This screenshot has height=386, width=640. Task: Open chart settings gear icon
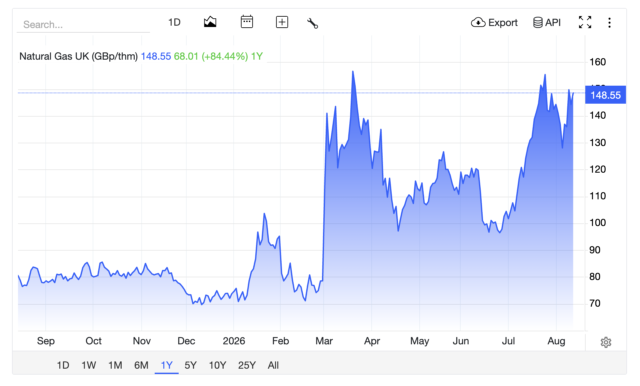[606, 342]
